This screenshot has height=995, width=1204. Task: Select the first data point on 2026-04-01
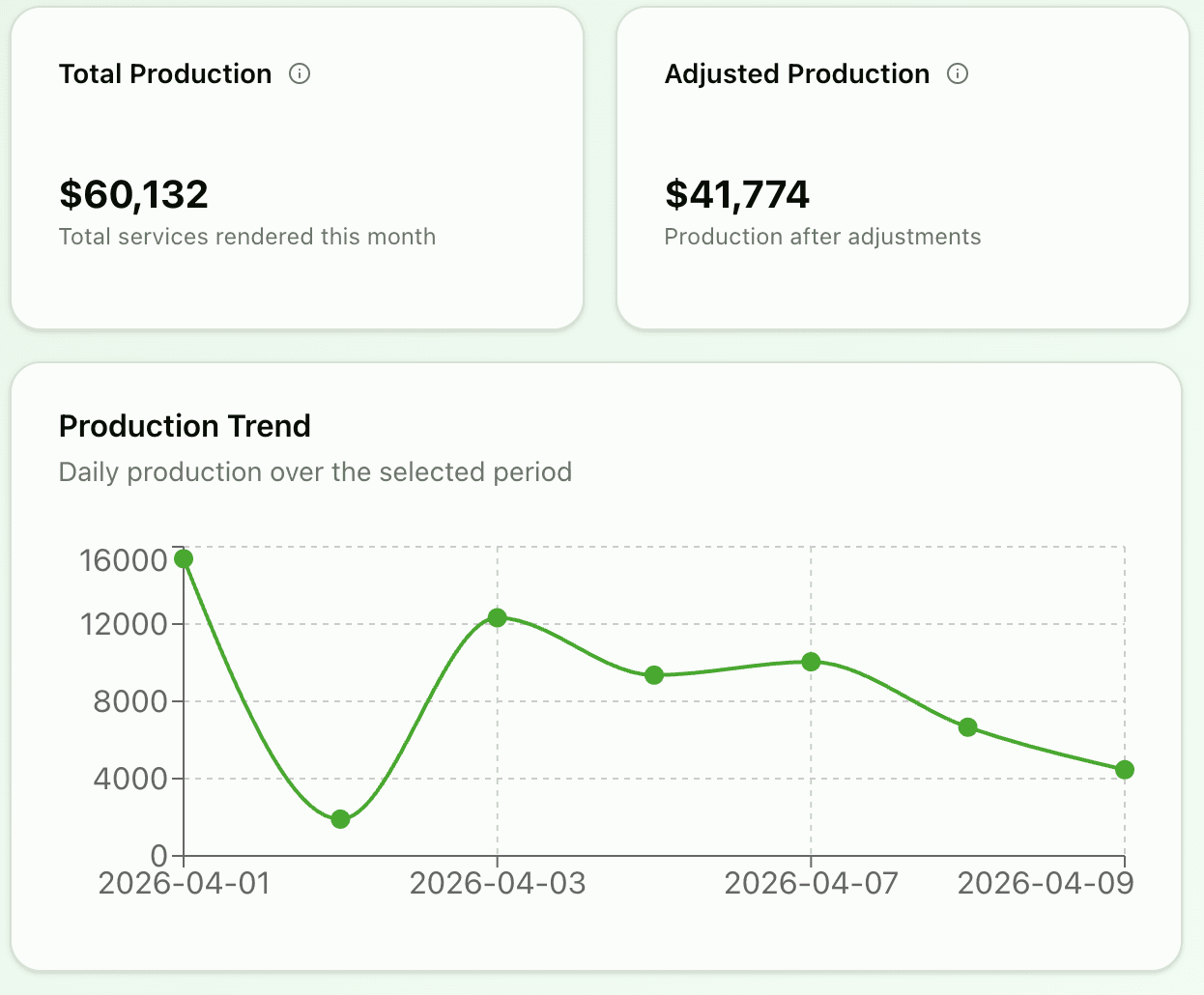pos(184,559)
